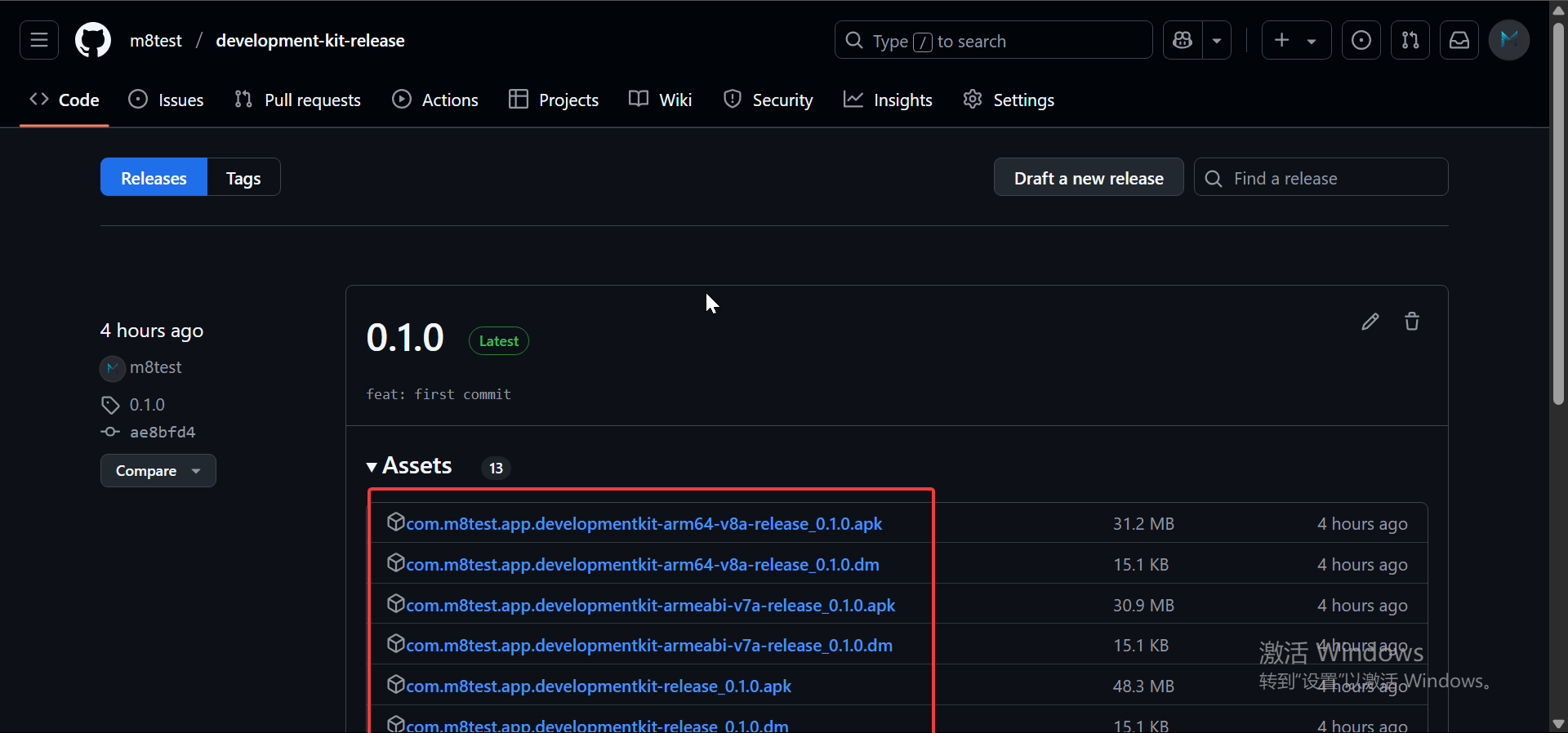Click the GitHub logo home icon
The height and width of the screenshot is (733, 1568).
tap(93, 40)
